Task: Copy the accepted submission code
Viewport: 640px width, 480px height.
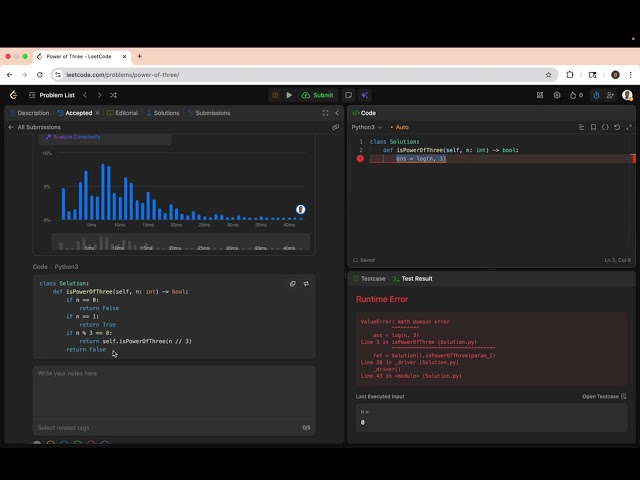Action: [293, 284]
